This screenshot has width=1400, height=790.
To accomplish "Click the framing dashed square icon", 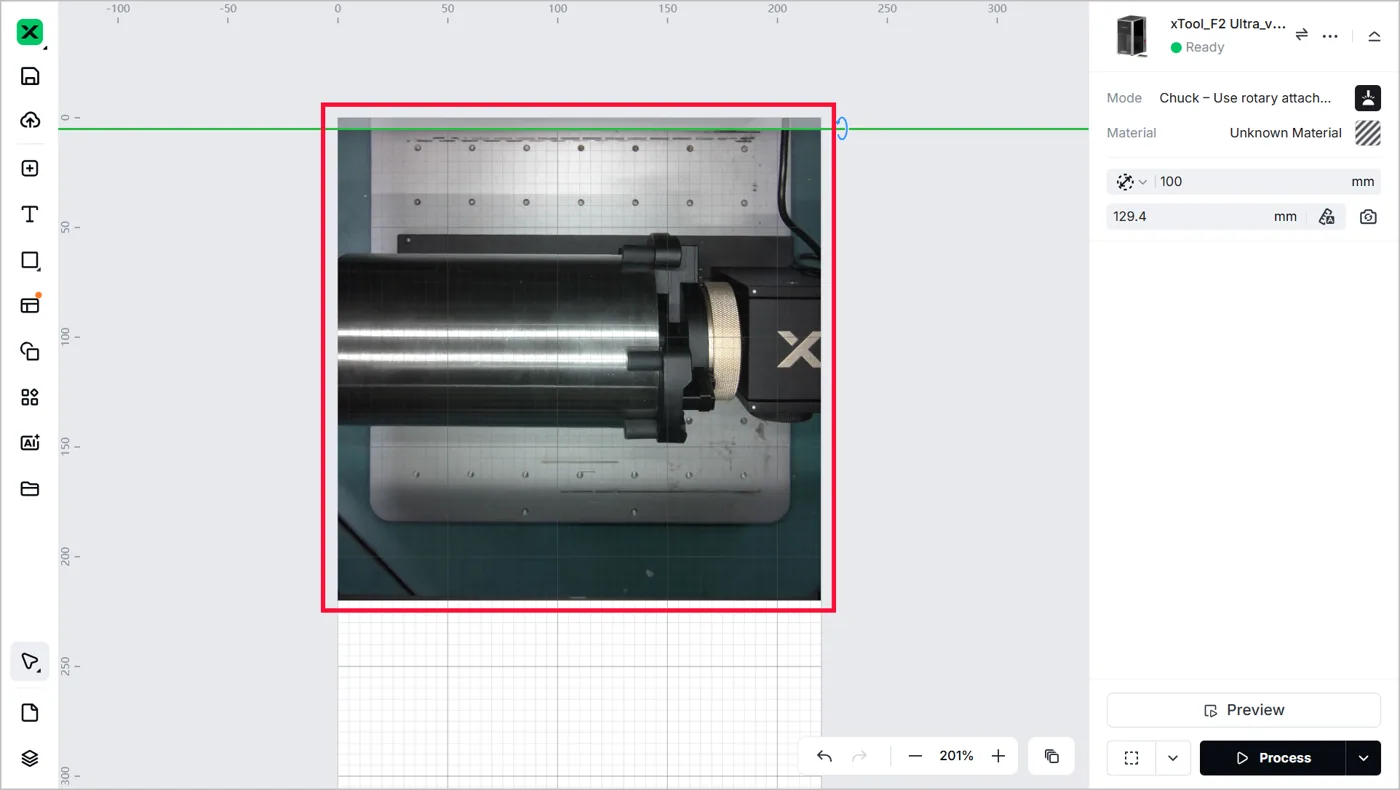I will (x=1131, y=758).
